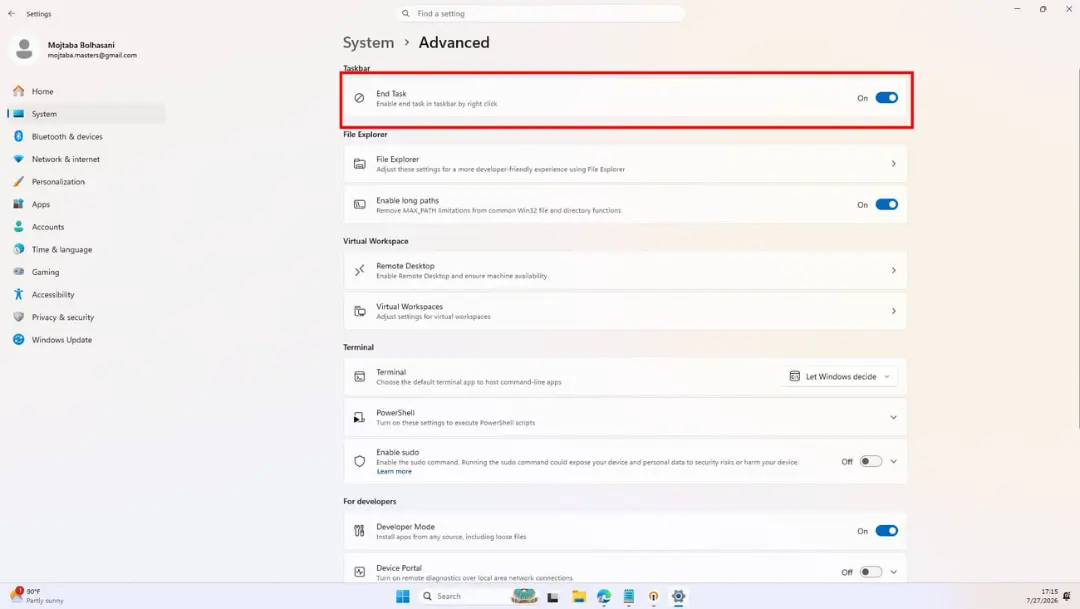Image resolution: width=1080 pixels, height=609 pixels.
Task: Turn off the End Task toggle
Action: (886, 98)
